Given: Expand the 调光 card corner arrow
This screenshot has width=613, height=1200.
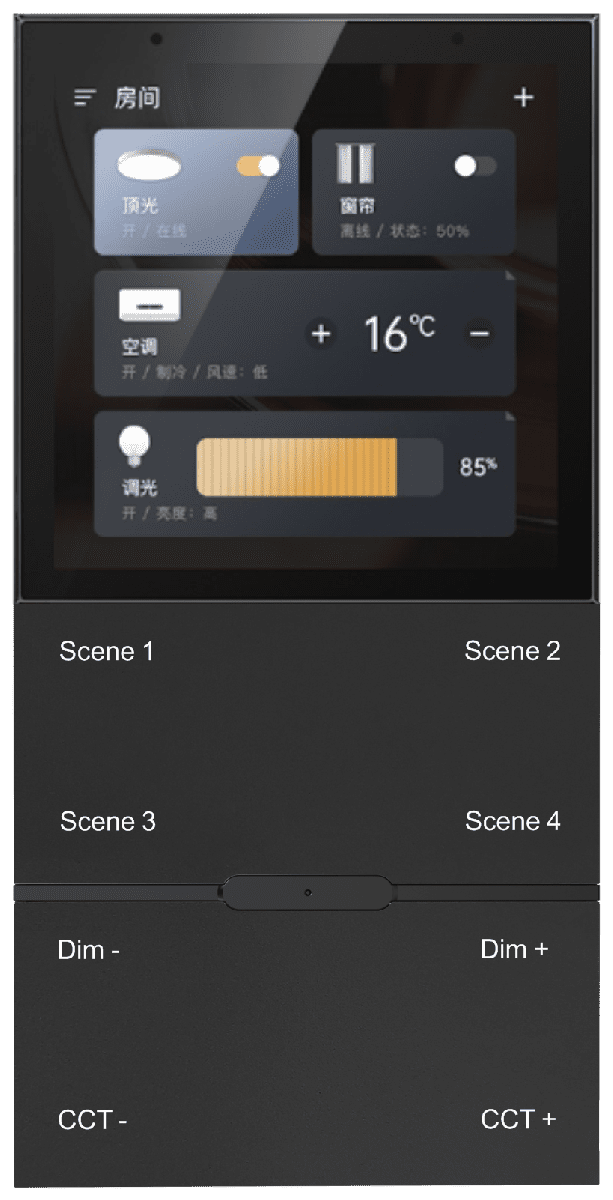Looking at the screenshot, I should 508,416.
